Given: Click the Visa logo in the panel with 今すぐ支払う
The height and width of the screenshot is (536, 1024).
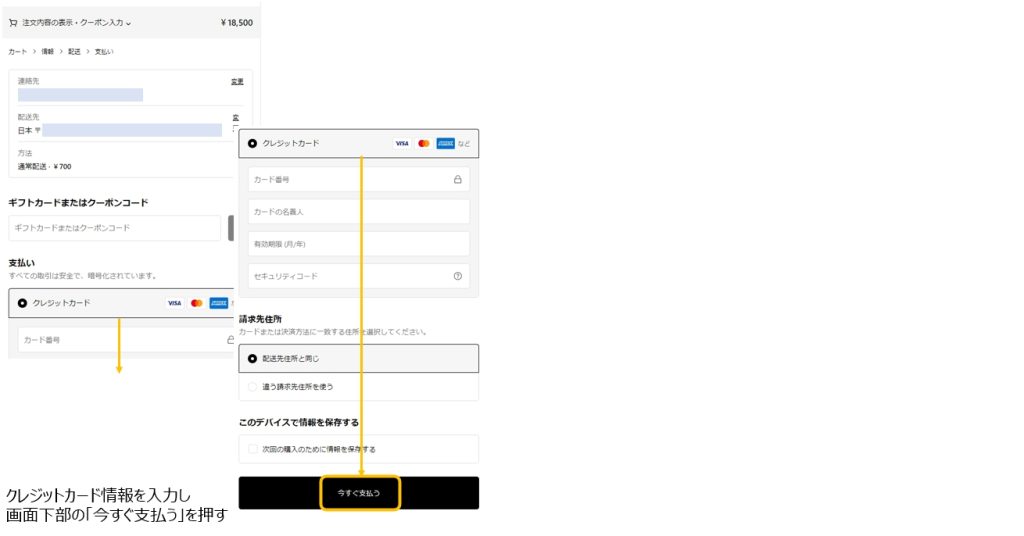Looking at the screenshot, I should (x=402, y=144).
